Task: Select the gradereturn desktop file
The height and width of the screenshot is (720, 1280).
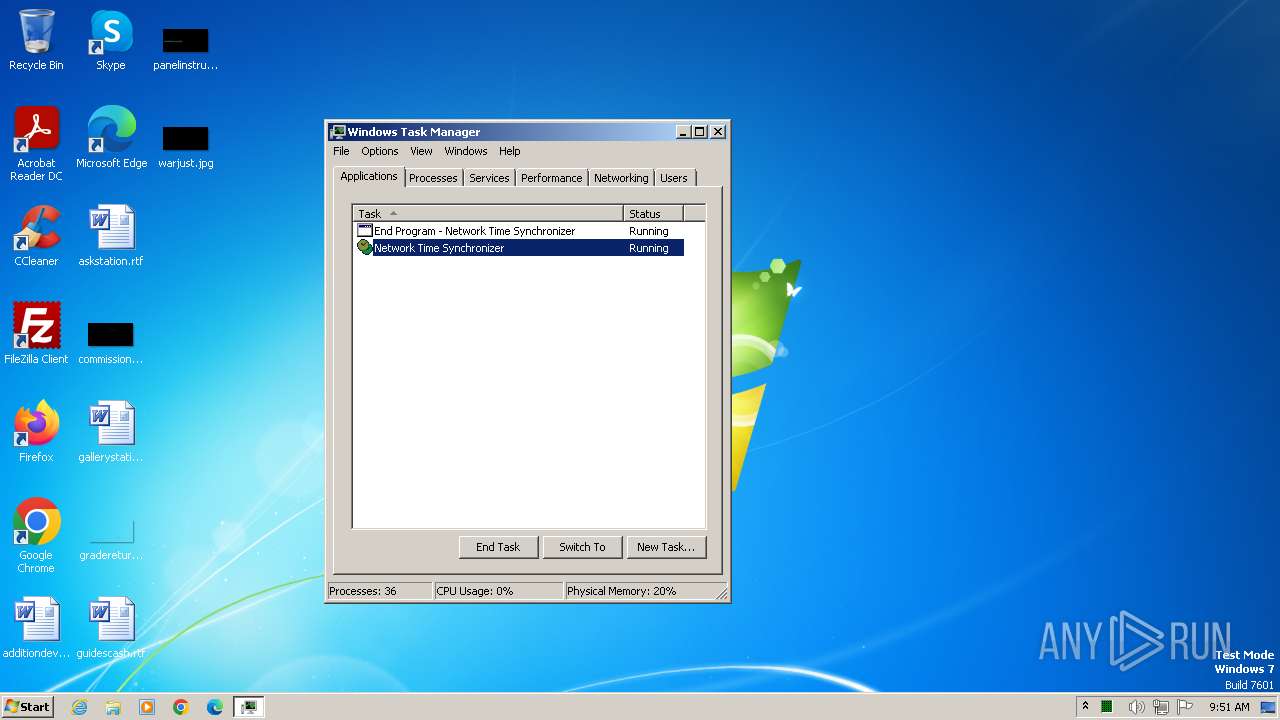Action: (x=111, y=538)
